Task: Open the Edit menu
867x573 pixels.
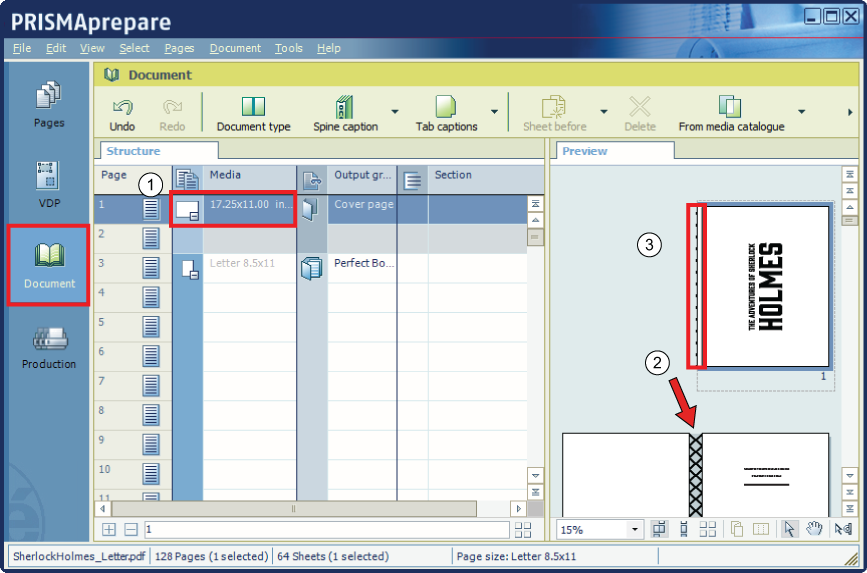Action: pos(56,48)
